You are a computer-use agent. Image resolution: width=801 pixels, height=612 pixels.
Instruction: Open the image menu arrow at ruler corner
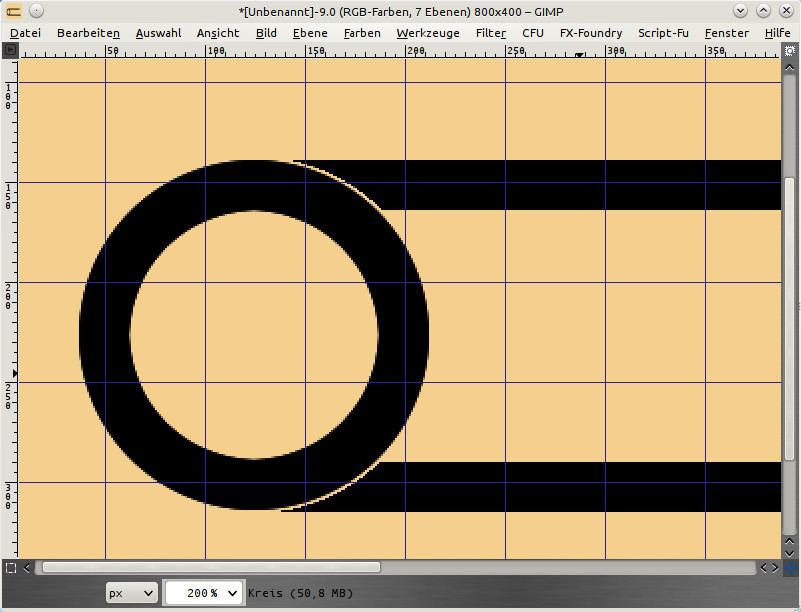point(10,49)
